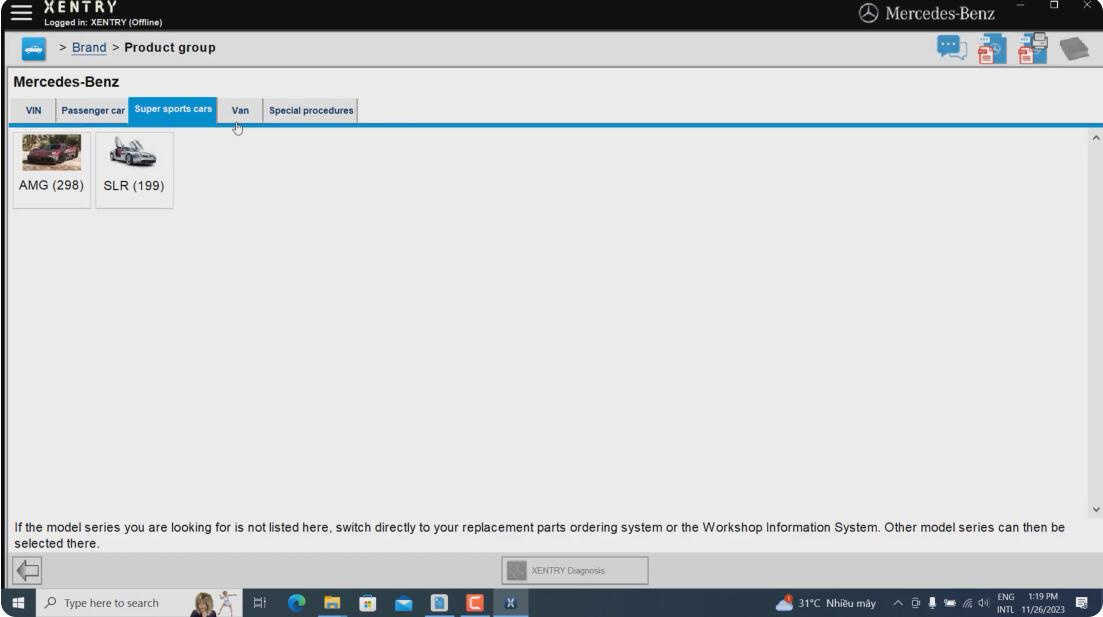
Task: Open the notification center icon
Action: (x=1082, y=603)
